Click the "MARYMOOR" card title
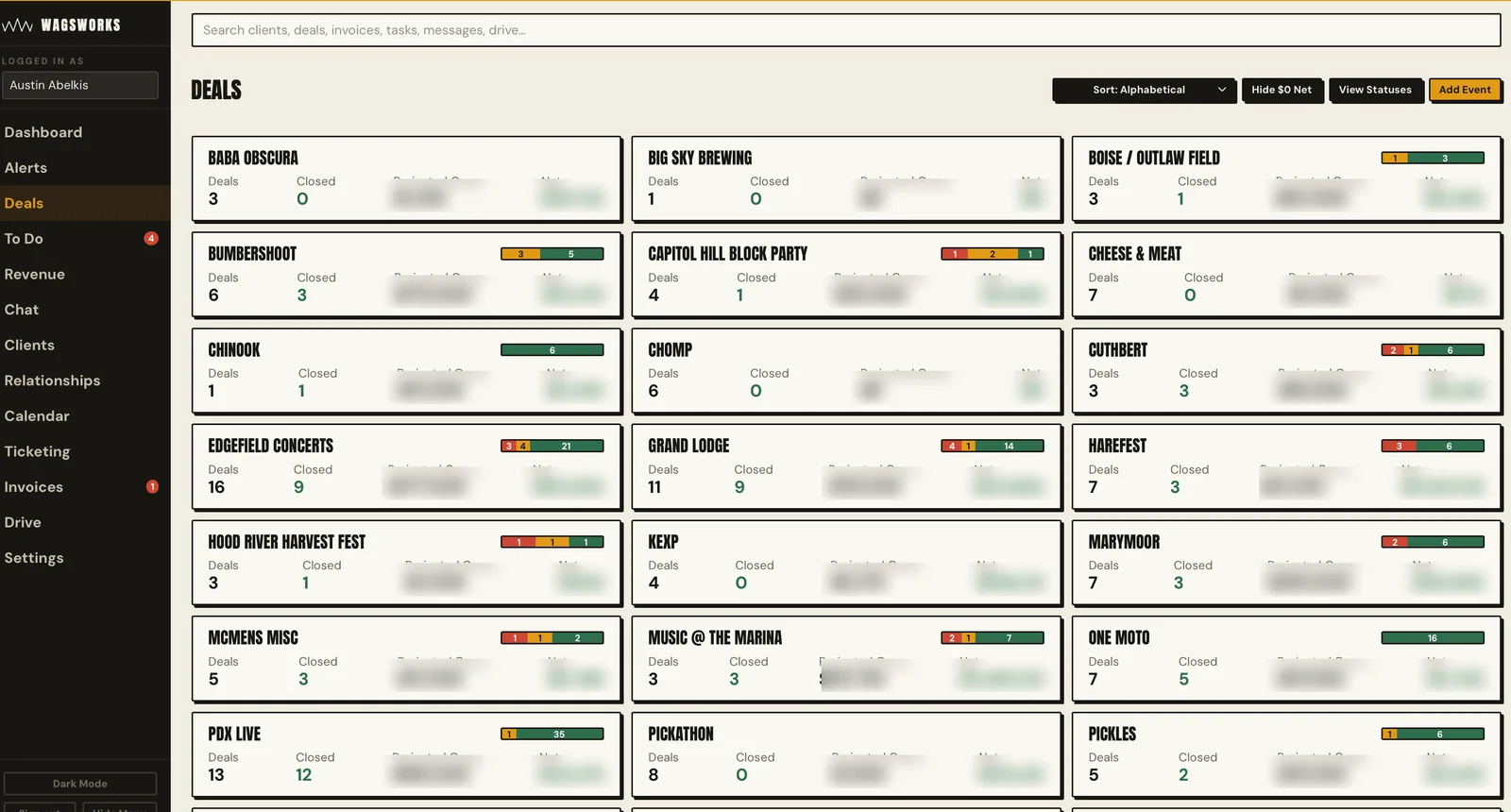1511x812 pixels. click(x=1124, y=542)
